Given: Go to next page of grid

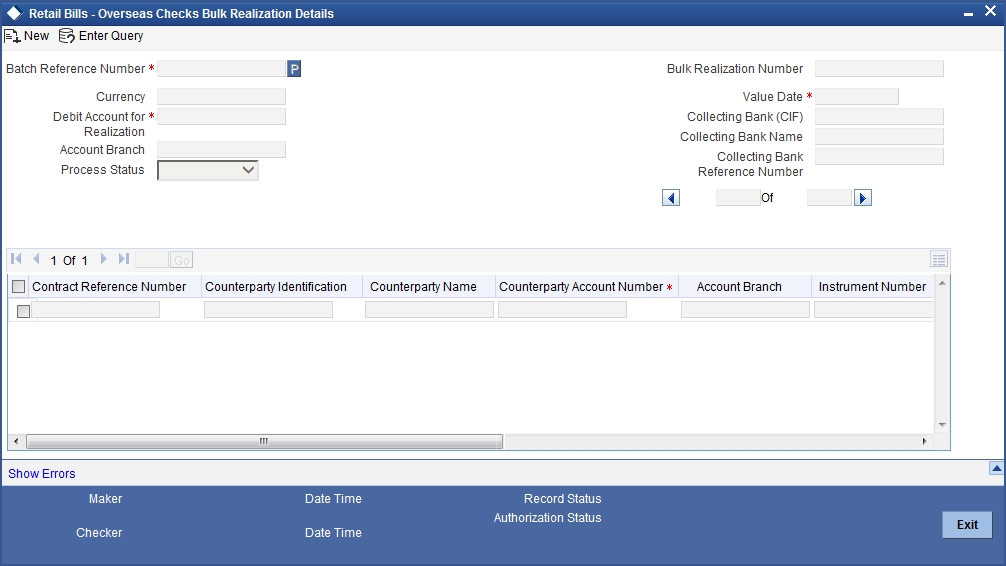Looking at the screenshot, I should (103, 259).
